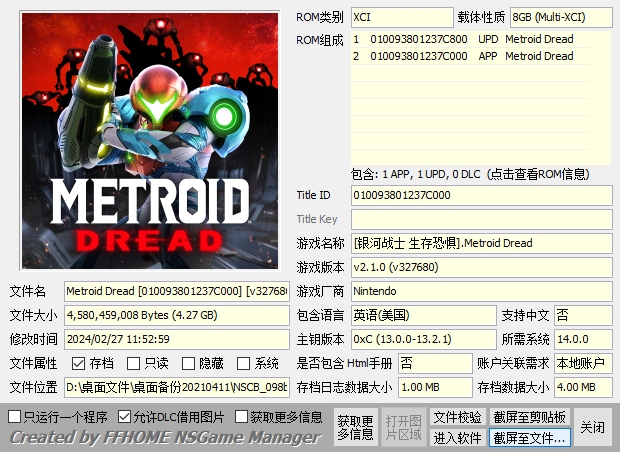Click the 所需系统 field 14.0.0

click(583, 339)
